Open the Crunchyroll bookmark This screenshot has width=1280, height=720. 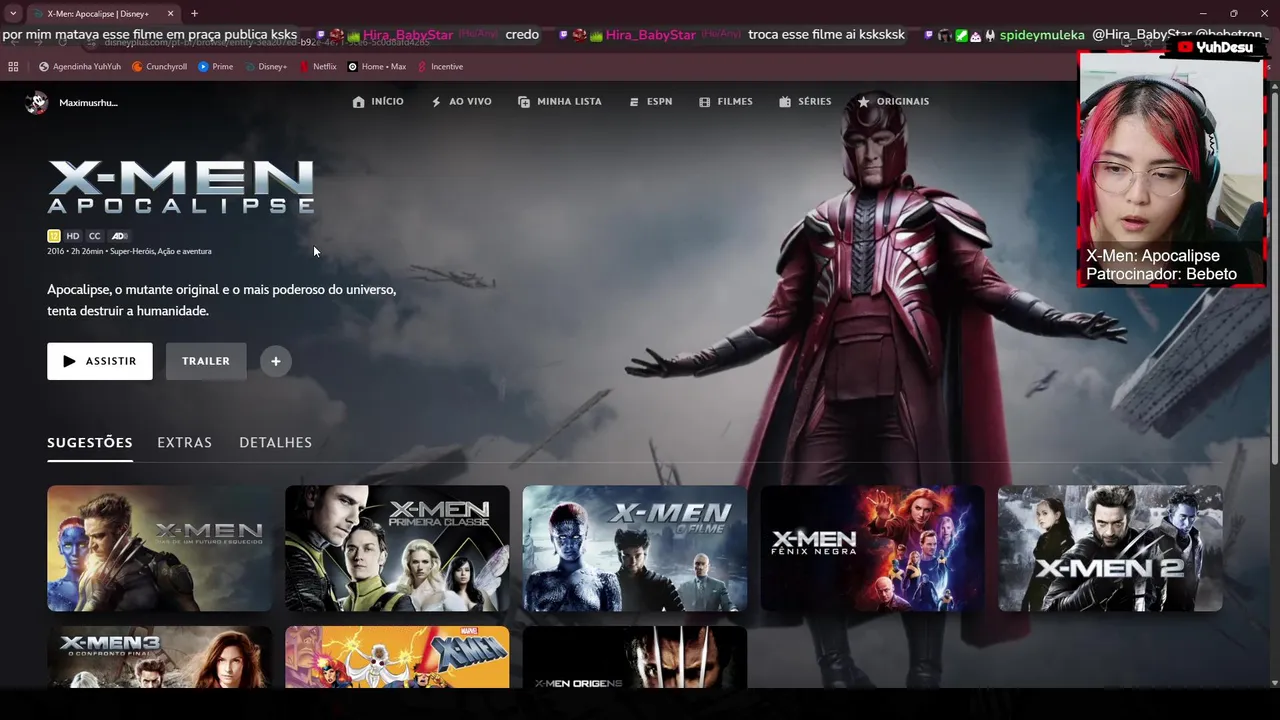(x=159, y=67)
